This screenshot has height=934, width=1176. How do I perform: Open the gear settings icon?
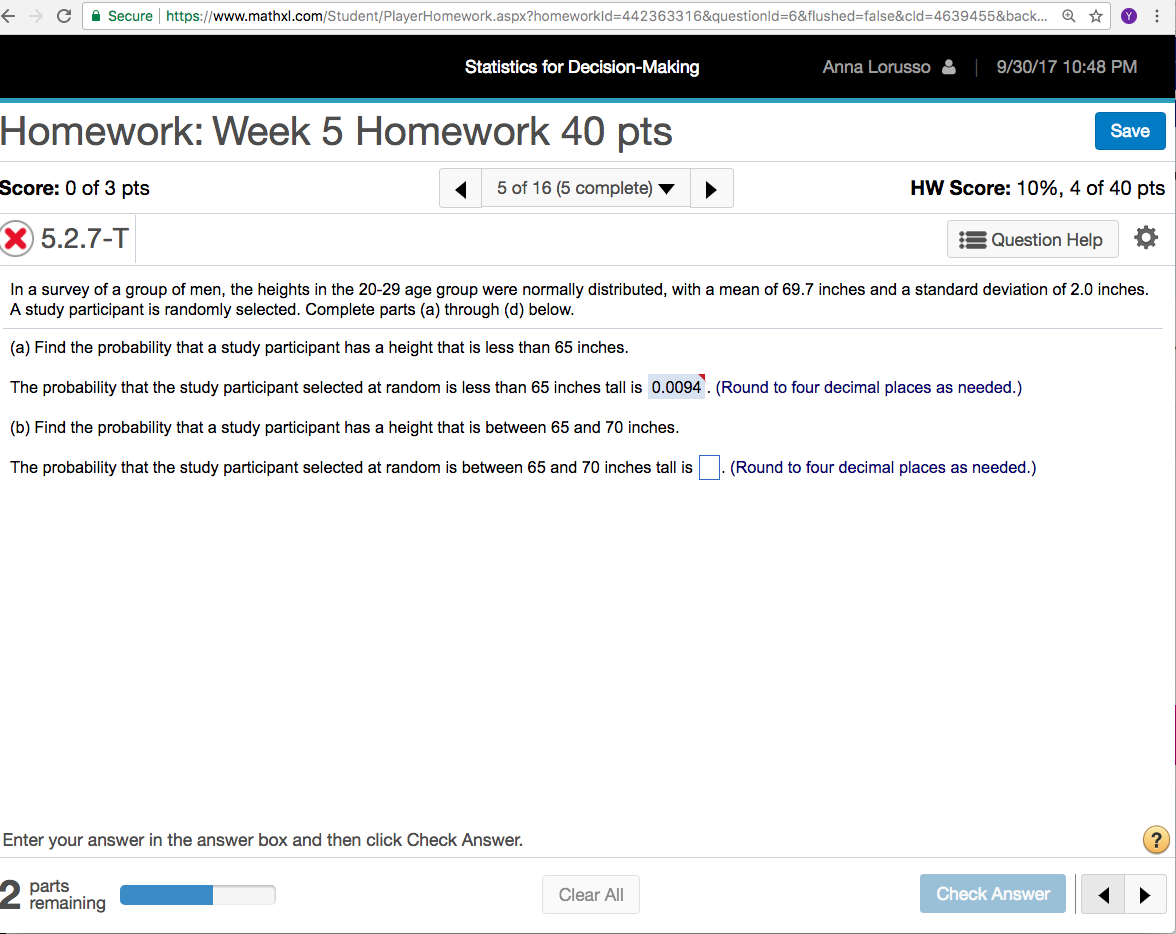1145,238
